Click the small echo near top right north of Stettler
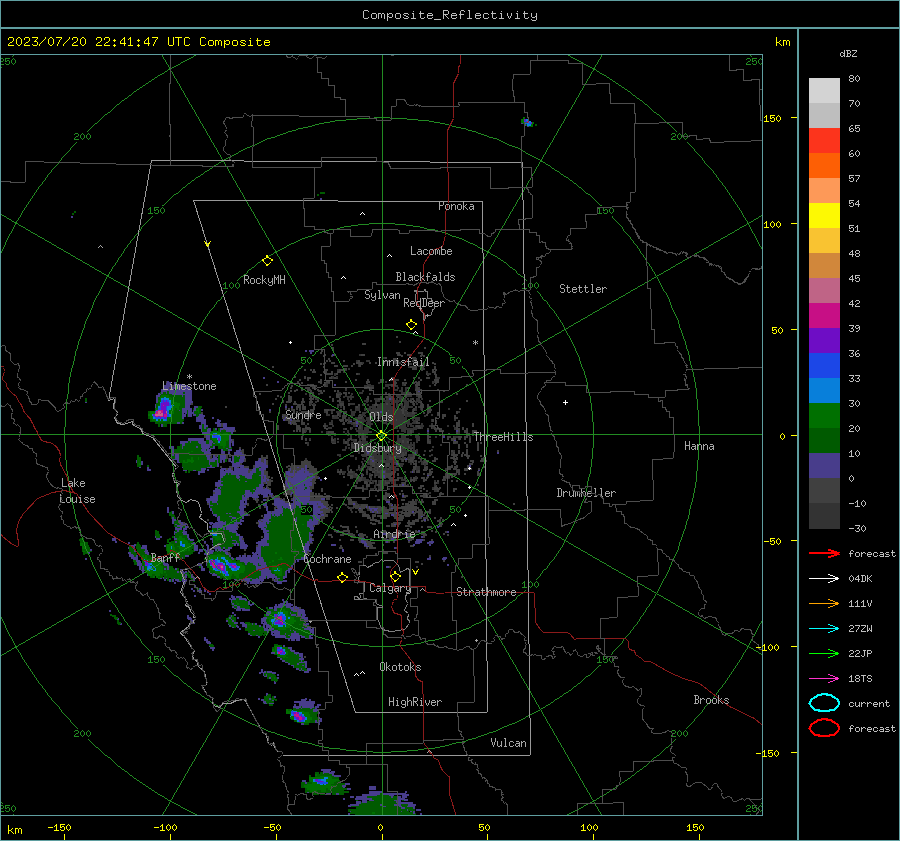Screen dimensions: 900x841 pos(527,122)
